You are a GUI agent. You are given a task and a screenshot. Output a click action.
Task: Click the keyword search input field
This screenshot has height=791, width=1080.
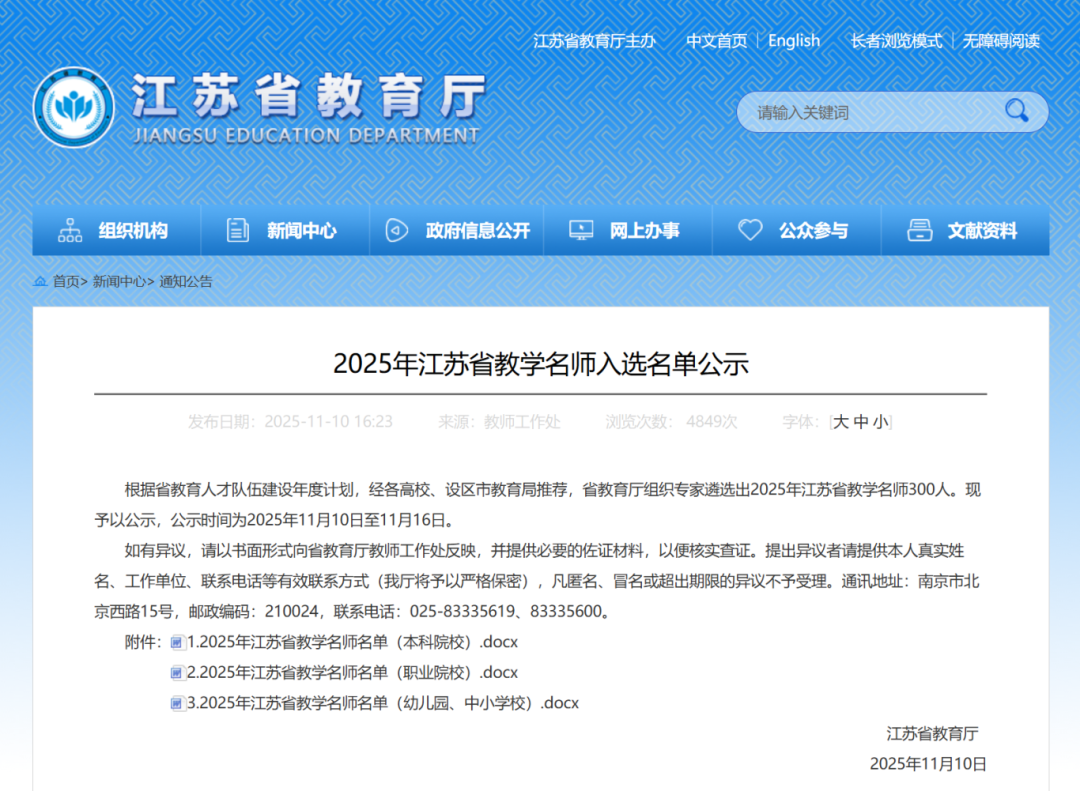(x=870, y=112)
